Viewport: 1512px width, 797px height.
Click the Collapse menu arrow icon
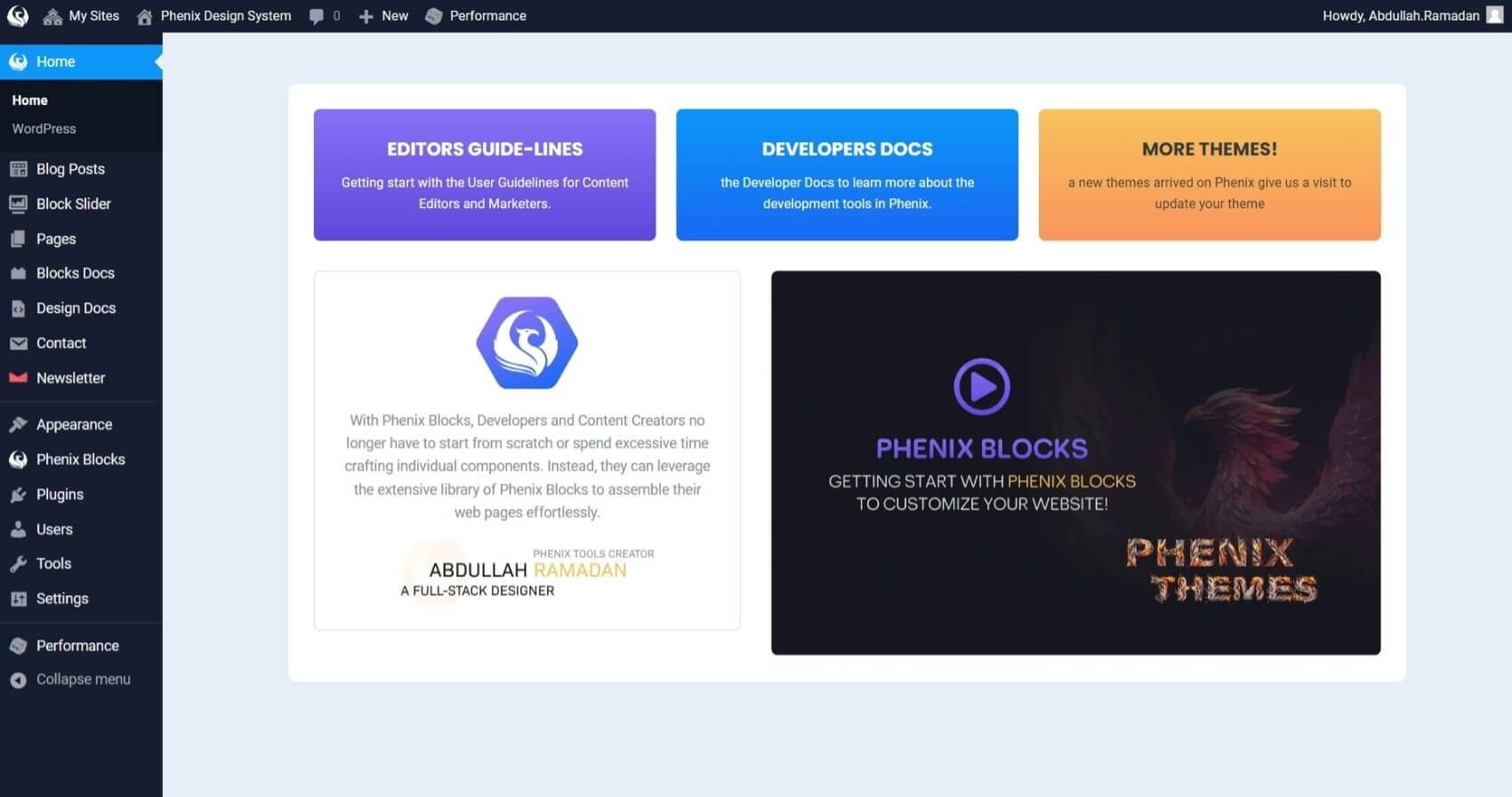[x=19, y=680]
